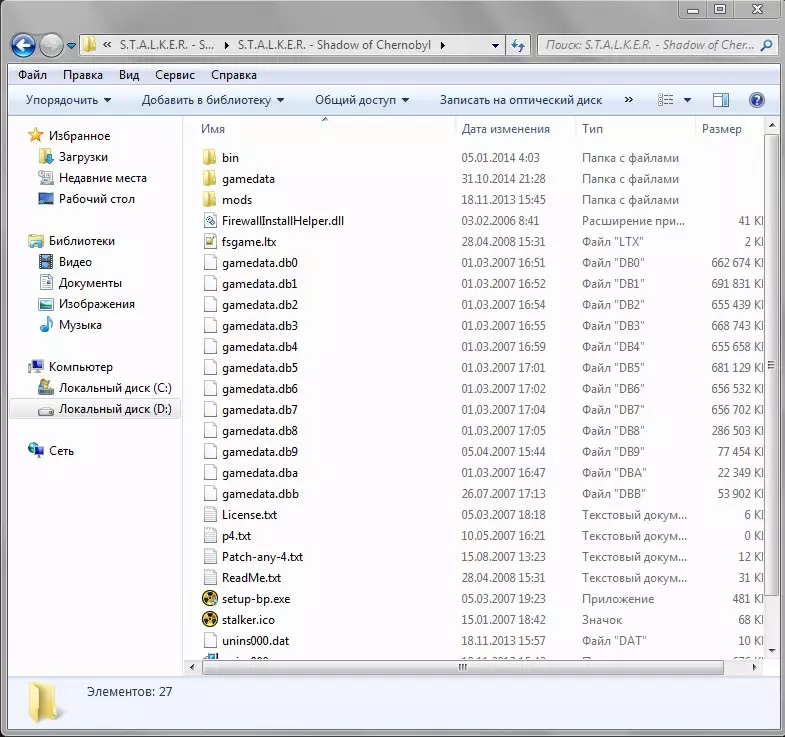The height and width of the screenshot is (737, 785).
Task: Show more toolbar commands chevron
Action: (628, 100)
